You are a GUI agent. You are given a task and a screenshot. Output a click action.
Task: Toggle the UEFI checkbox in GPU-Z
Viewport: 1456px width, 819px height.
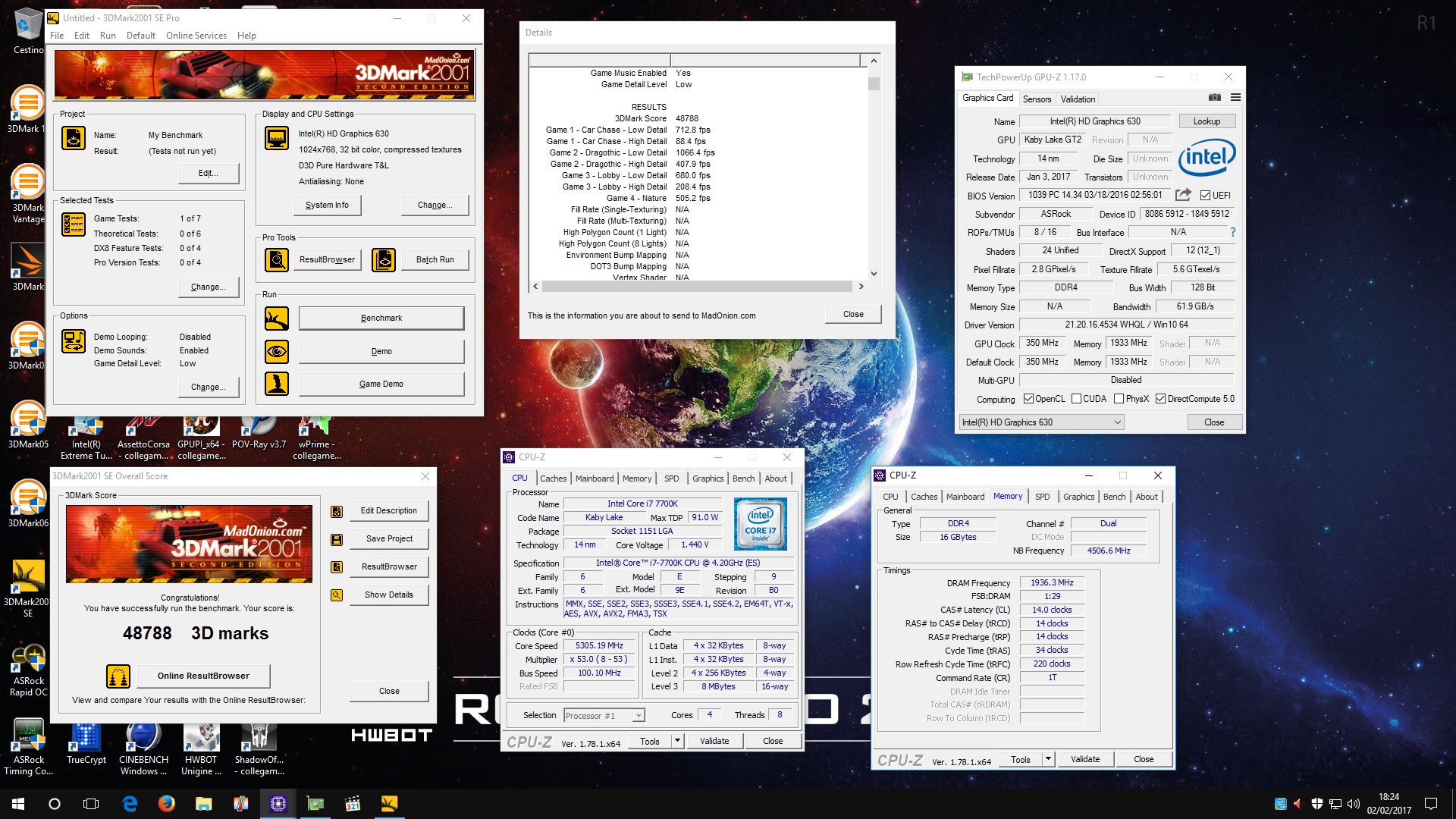click(1205, 196)
